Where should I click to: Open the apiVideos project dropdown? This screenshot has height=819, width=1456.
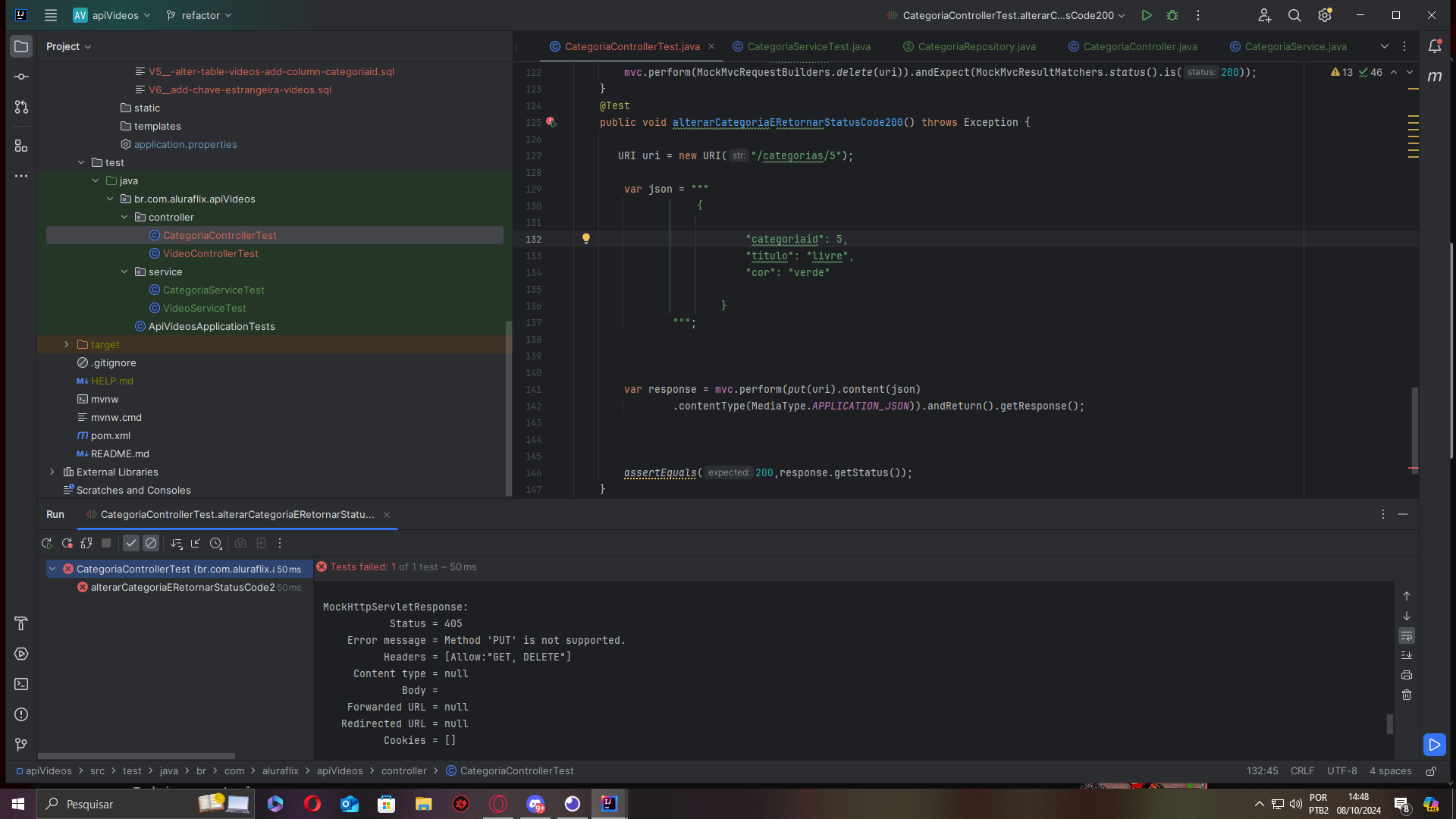112,15
